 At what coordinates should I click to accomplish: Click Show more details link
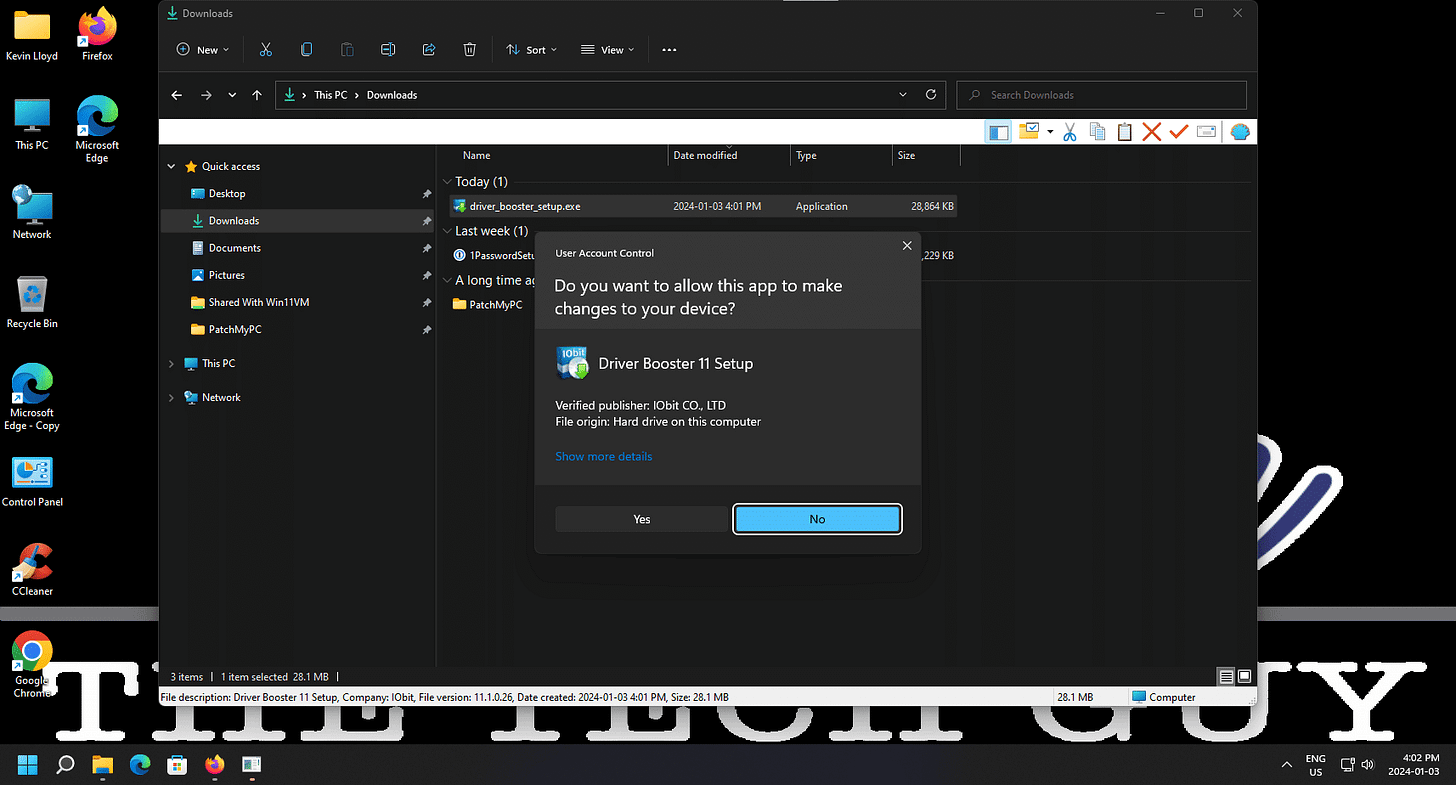click(x=604, y=456)
